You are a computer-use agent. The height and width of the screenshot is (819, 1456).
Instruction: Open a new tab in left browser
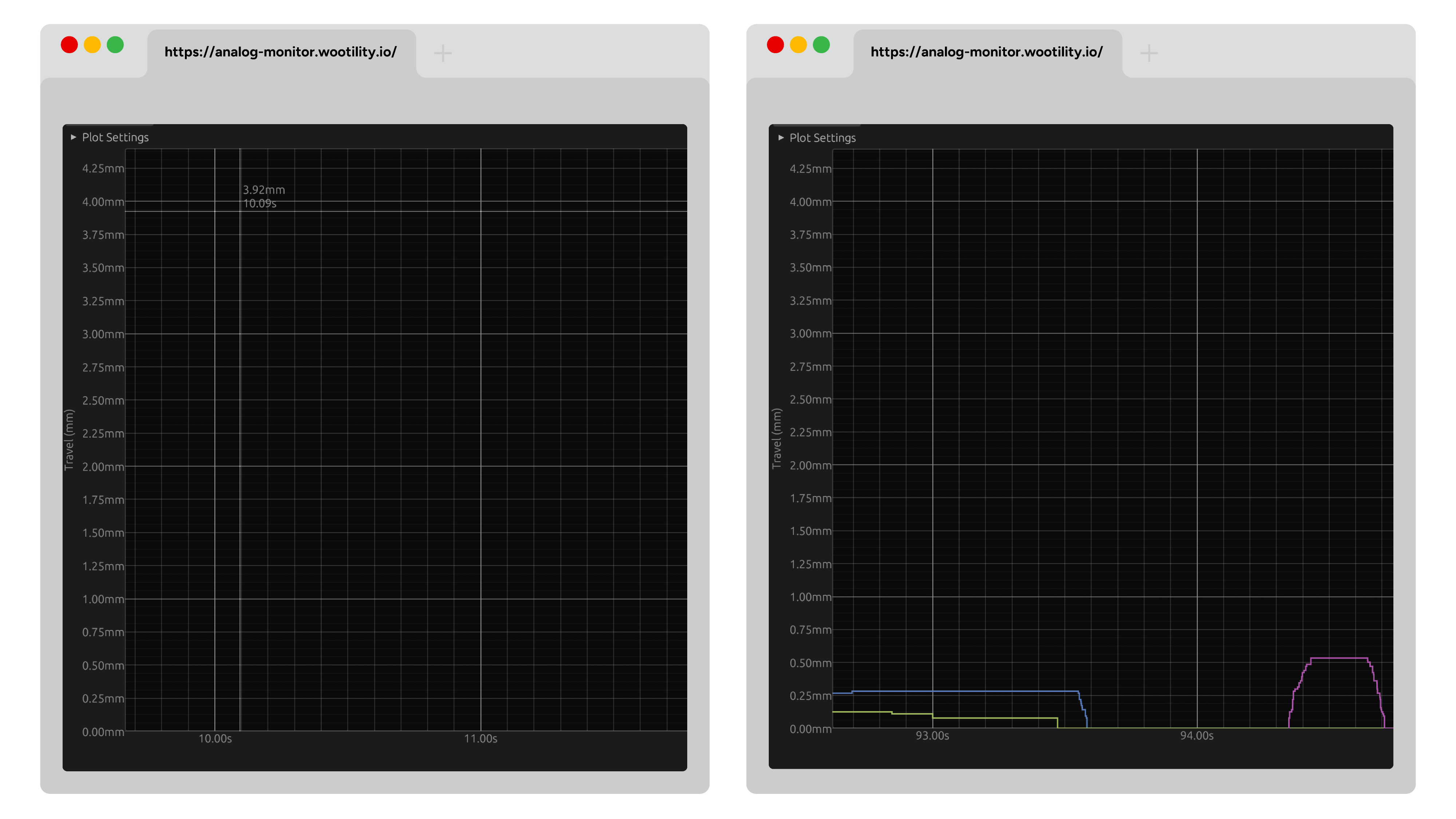pos(443,53)
